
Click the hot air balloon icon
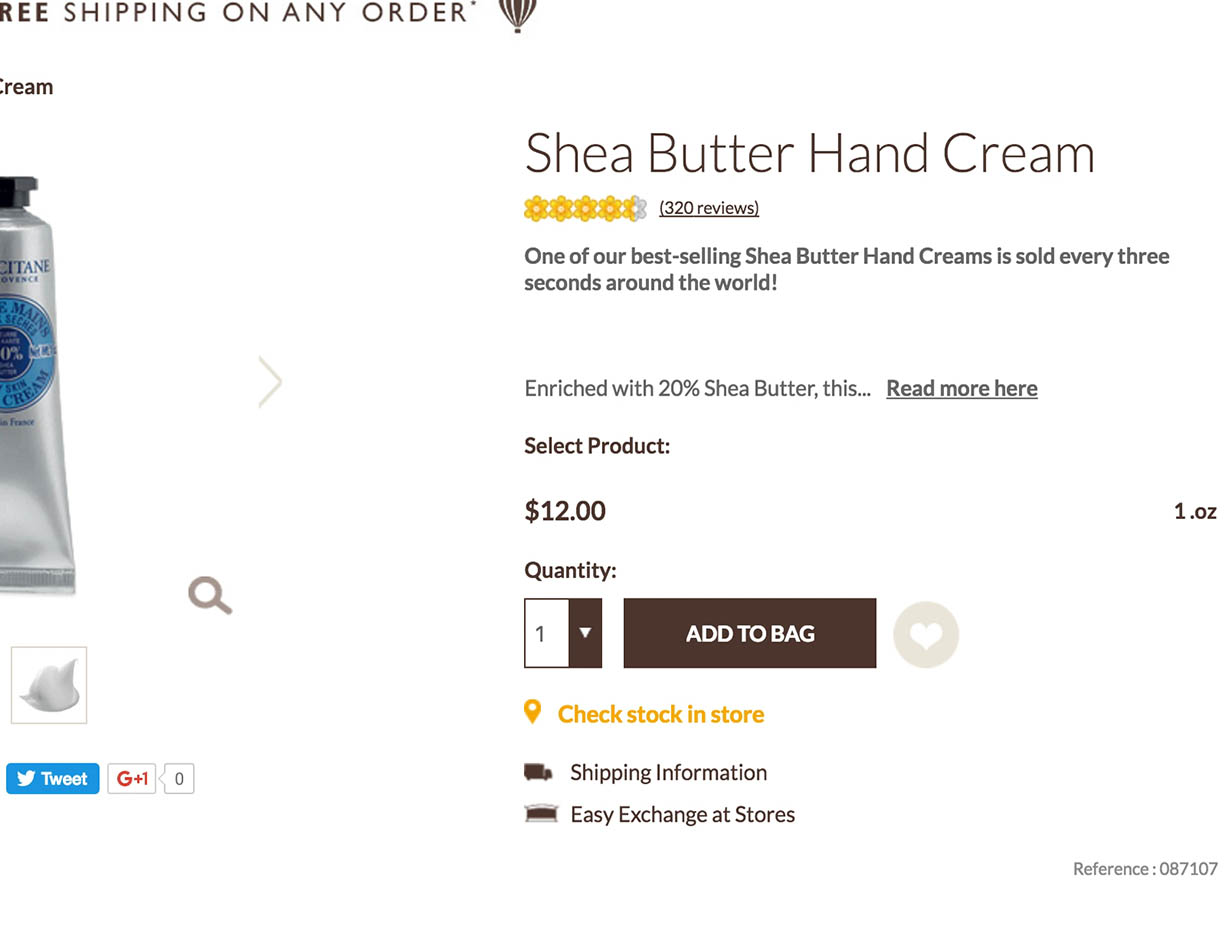[517, 14]
